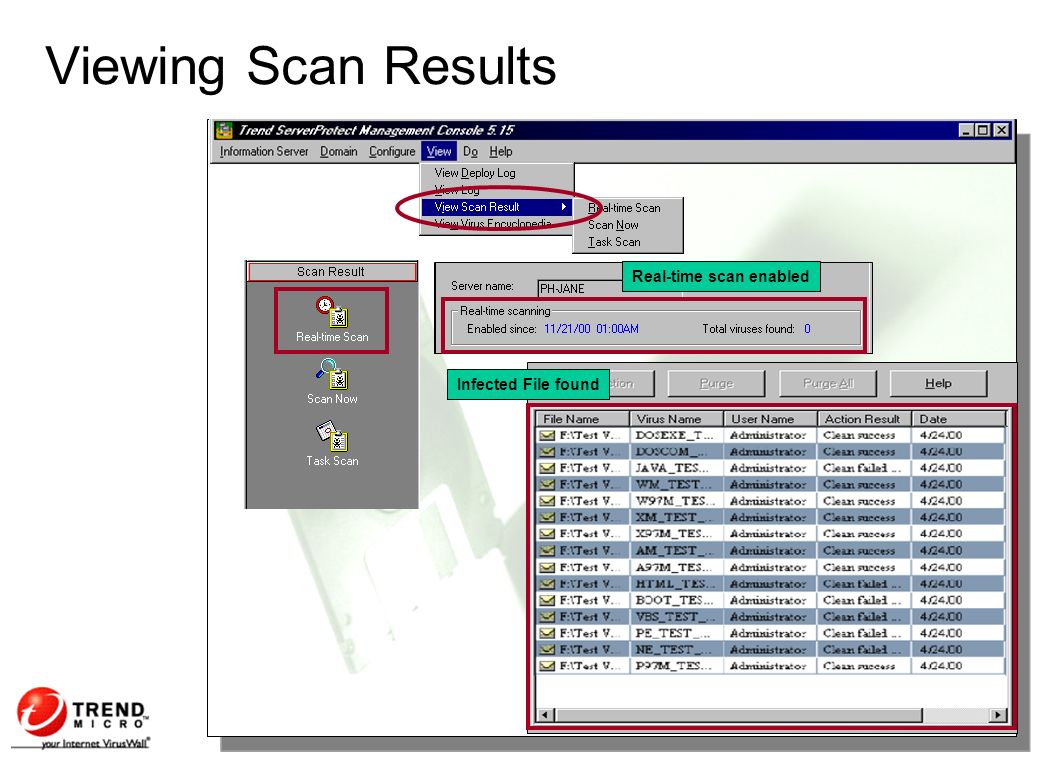Click envelope icon of the A97M_TES row
This screenshot has height=768, width=1056.
tap(548, 567)
